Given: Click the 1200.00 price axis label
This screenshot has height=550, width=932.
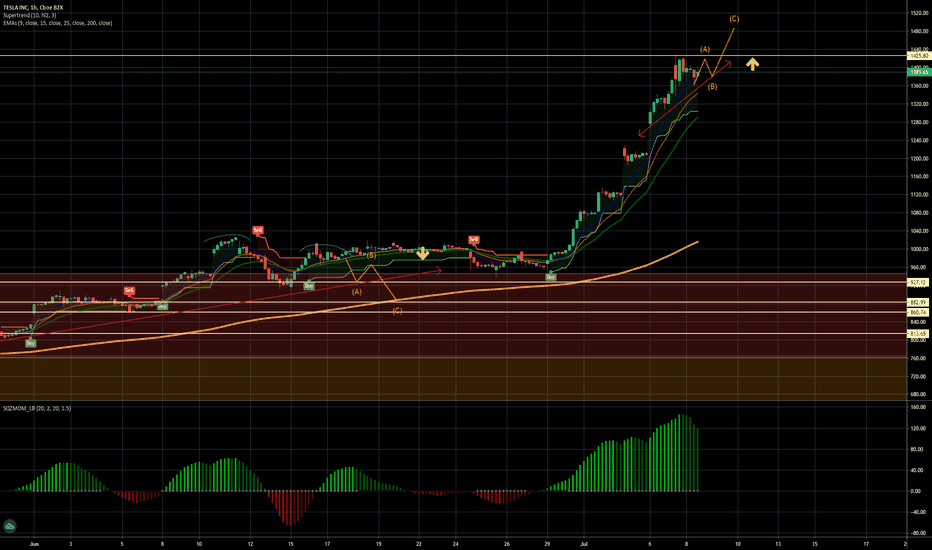Looking at the screenshot, I should tap(919, 159).
